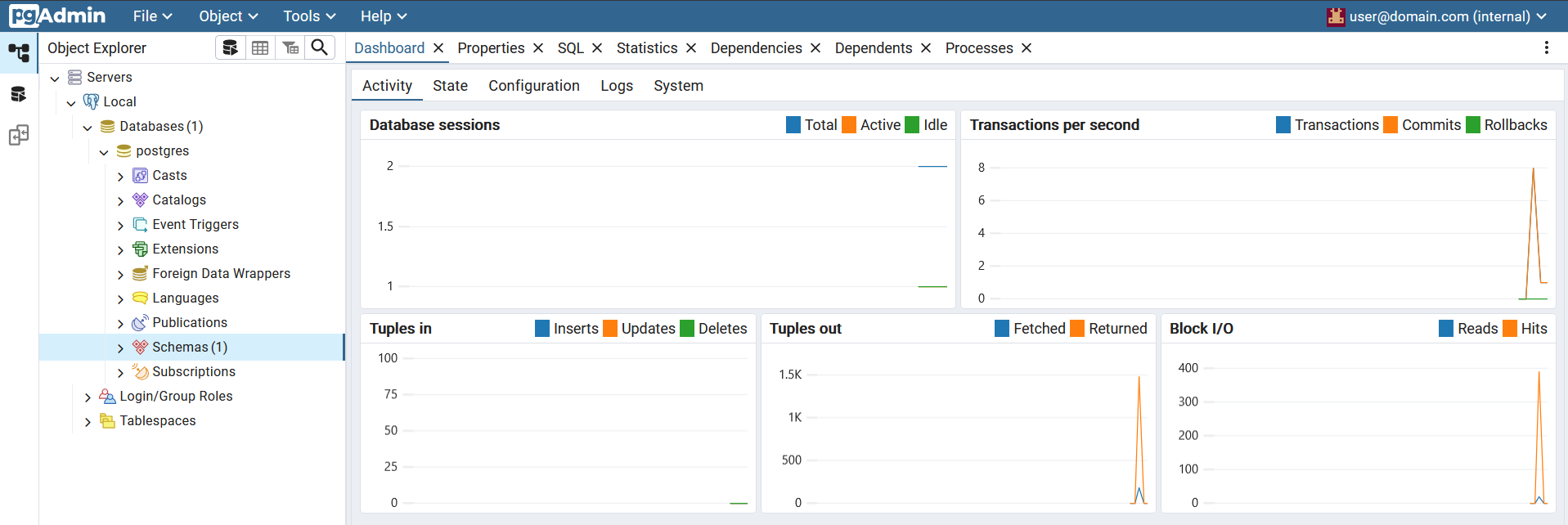Click the Filtered Rows toolbar button
Image resolution: width=1568 pixels, height=525 pixels.
coord(290,47)
